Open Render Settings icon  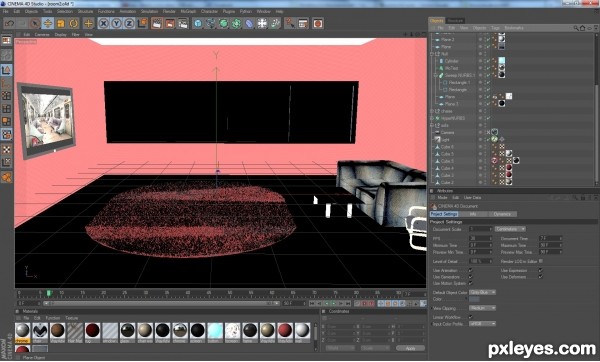[x=183, y=24]
